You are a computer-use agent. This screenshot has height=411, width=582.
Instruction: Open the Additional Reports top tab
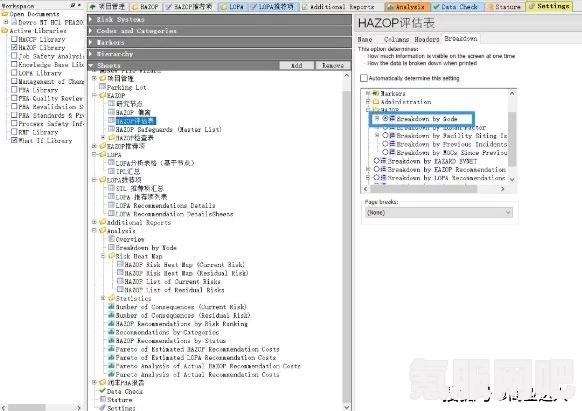pyautogui.click(x=338, y=7)
